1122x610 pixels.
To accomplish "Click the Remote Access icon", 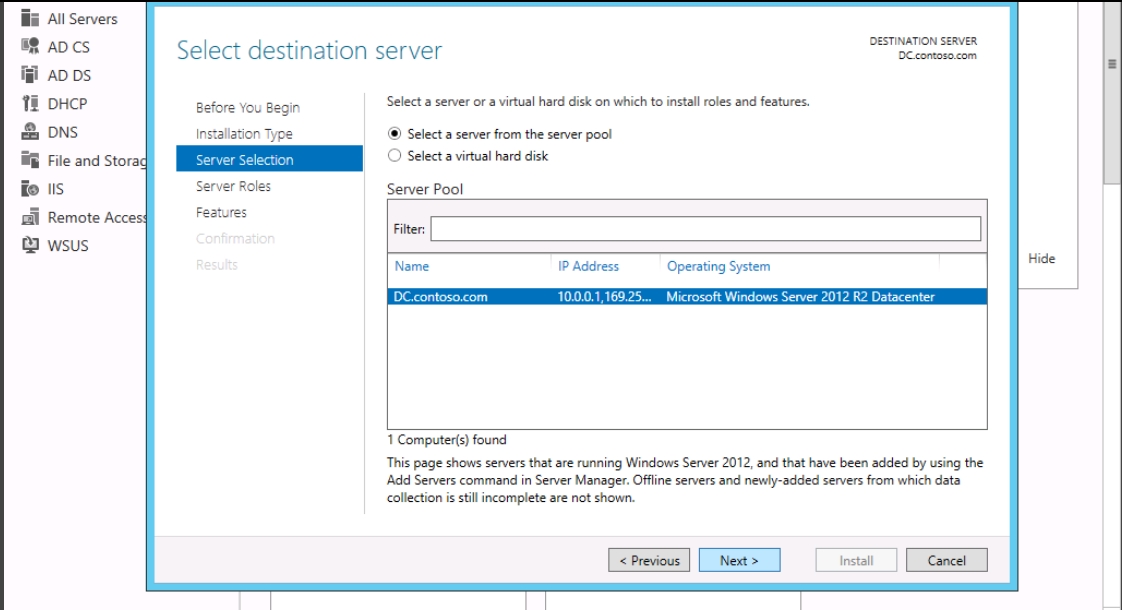I will [30, 217].
